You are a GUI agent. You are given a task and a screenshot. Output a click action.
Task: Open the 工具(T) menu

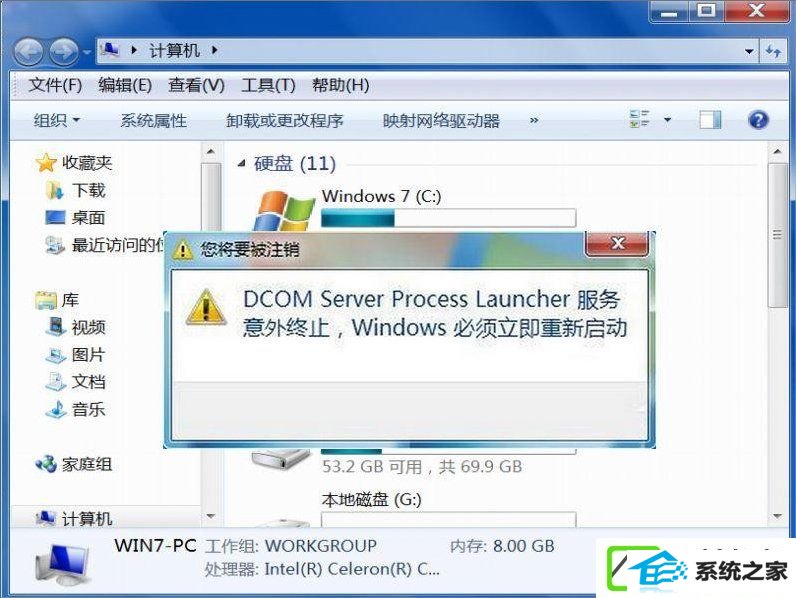point(268,85)
